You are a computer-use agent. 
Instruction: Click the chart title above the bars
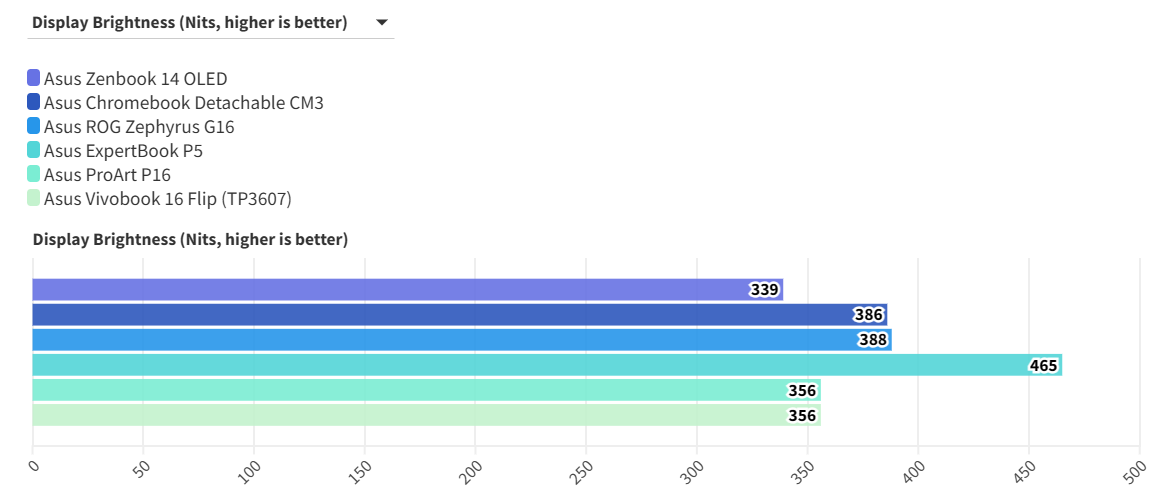tap(190, 239)
